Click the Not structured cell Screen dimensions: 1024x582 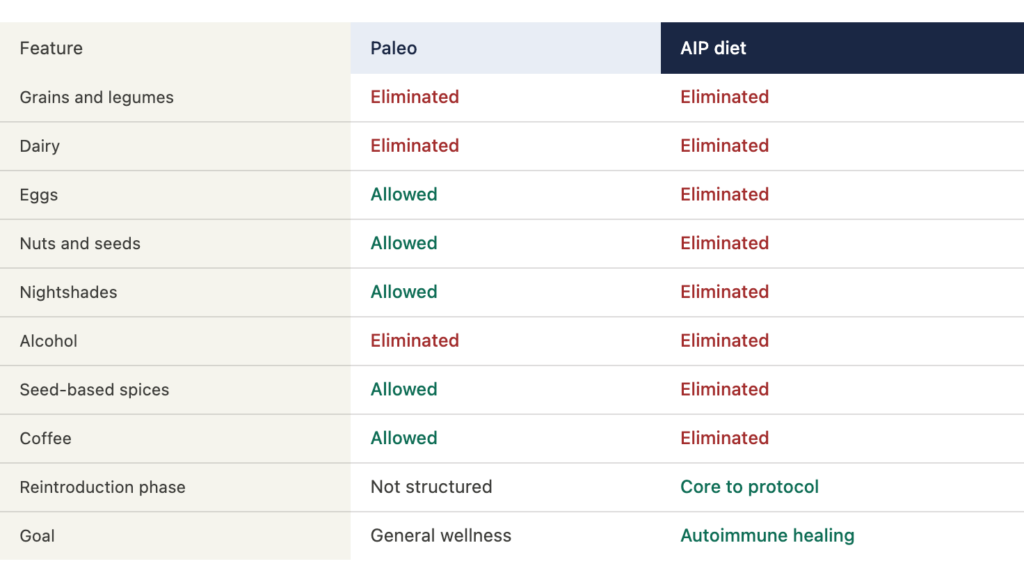pos(431,487)
